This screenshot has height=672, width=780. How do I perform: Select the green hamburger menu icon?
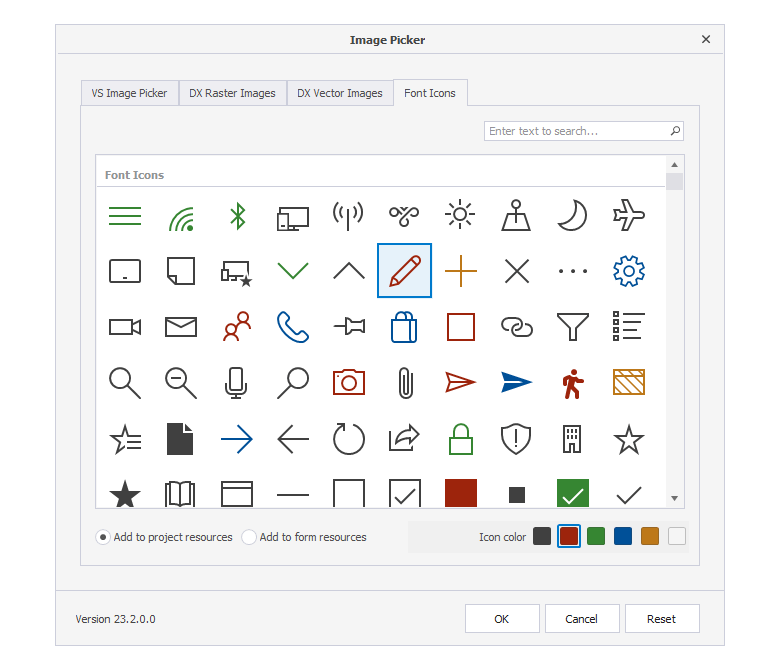pos(125,216)
